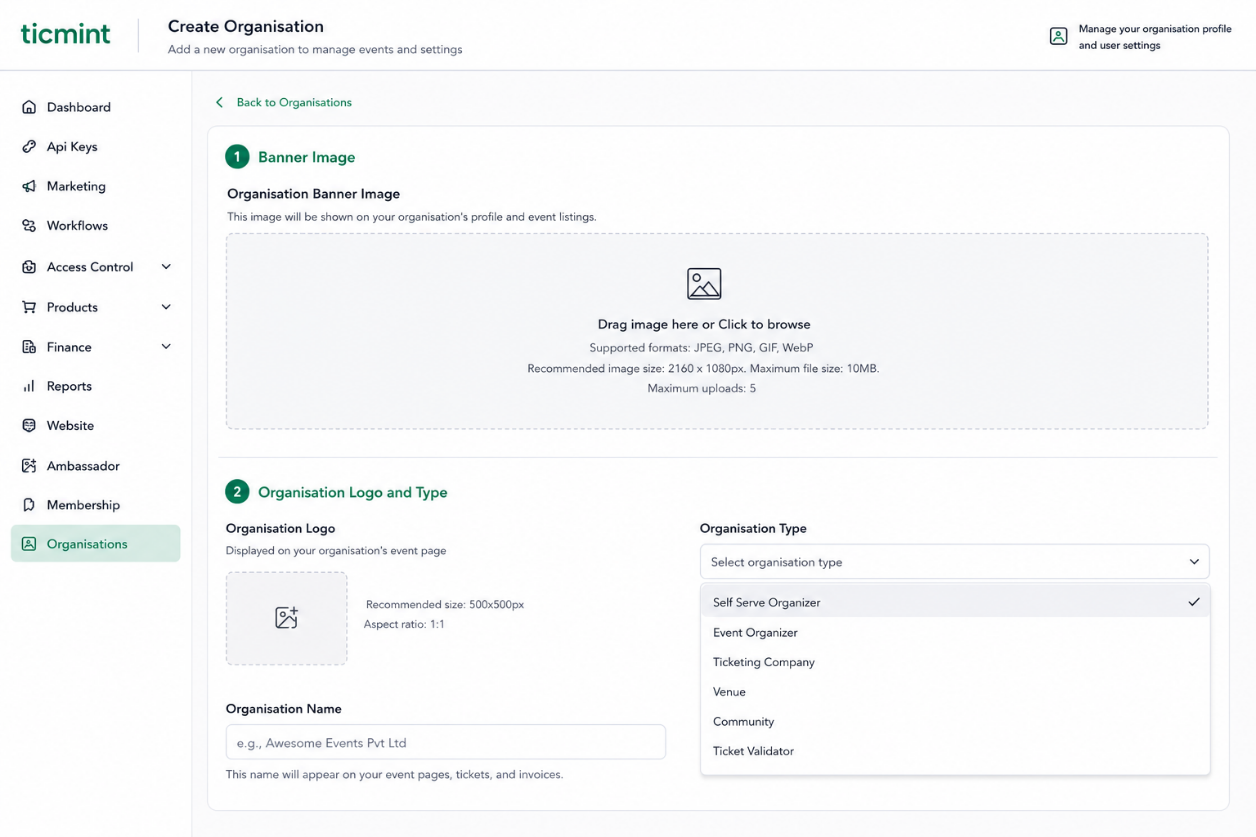The height and width of the screenshot is (837, 1256).
Task: Choose Community from the type list
Action: (x=955, y=722)
